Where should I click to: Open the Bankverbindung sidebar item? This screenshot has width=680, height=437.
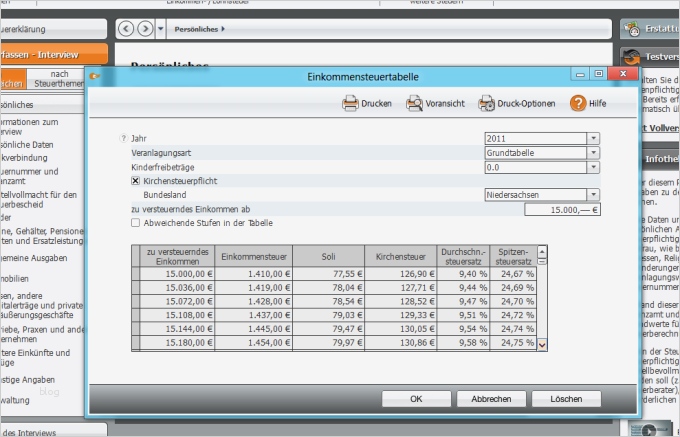tap(24, 158)
